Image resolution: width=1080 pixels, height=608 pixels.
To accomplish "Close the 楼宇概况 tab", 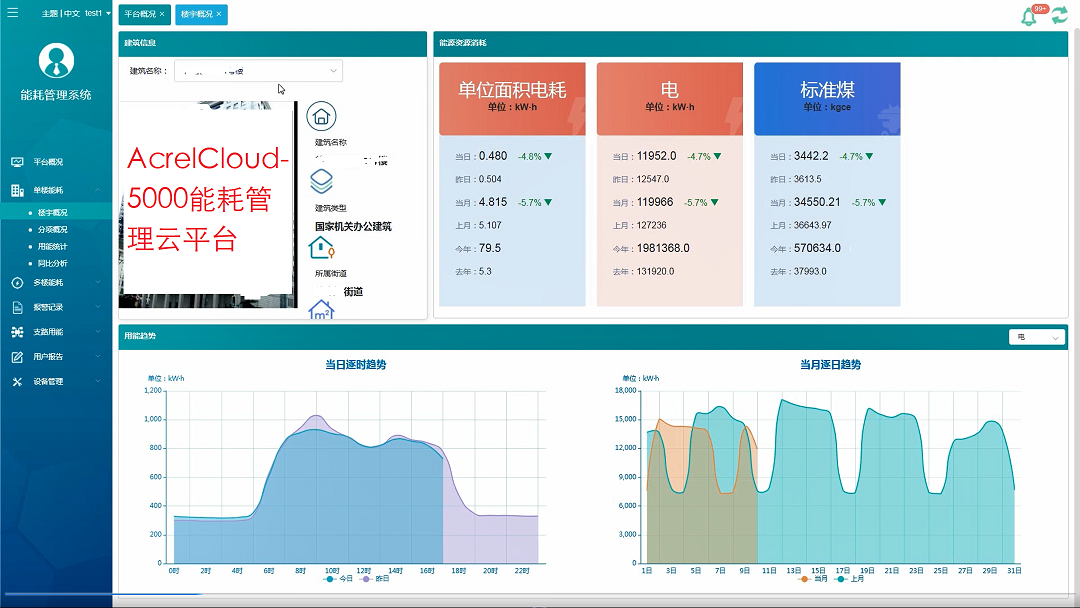I will point(219,14).
